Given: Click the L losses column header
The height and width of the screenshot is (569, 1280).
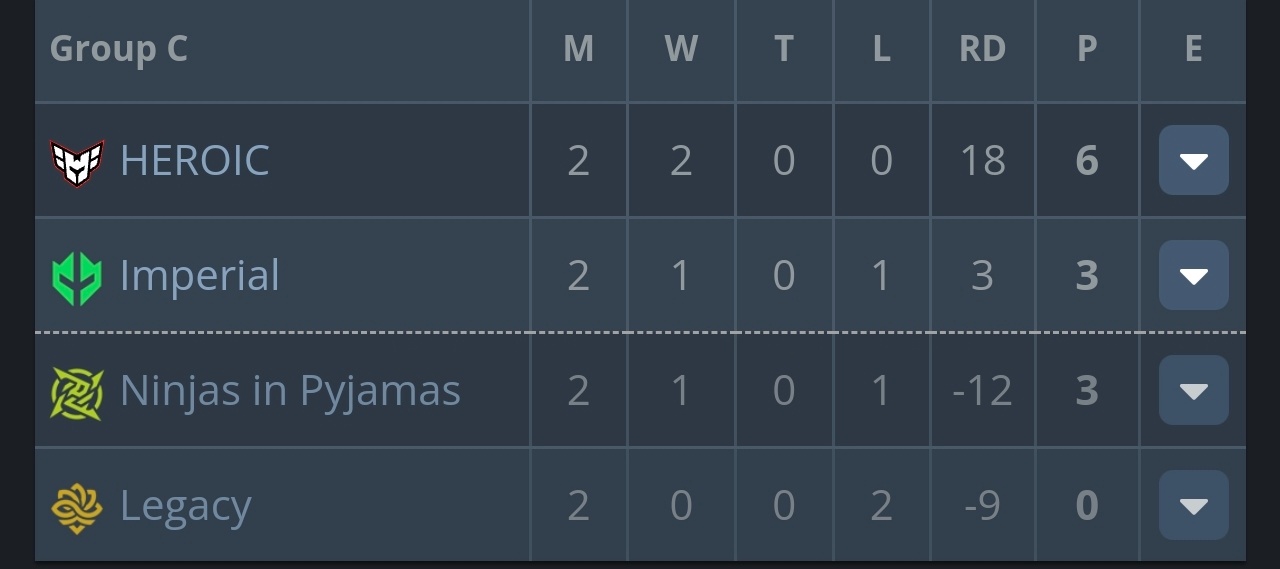Looking at the screenshot, I should coord(881,49).
